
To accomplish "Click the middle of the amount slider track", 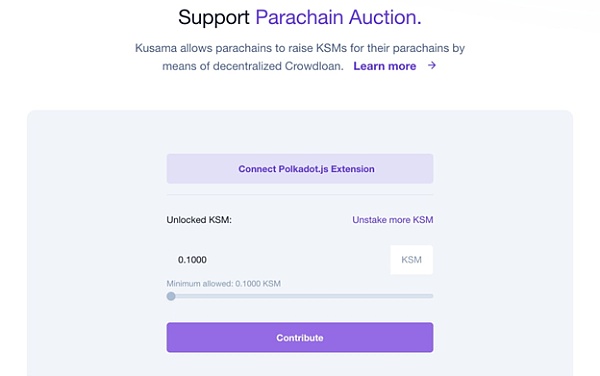I will click(x=300, y=296).
